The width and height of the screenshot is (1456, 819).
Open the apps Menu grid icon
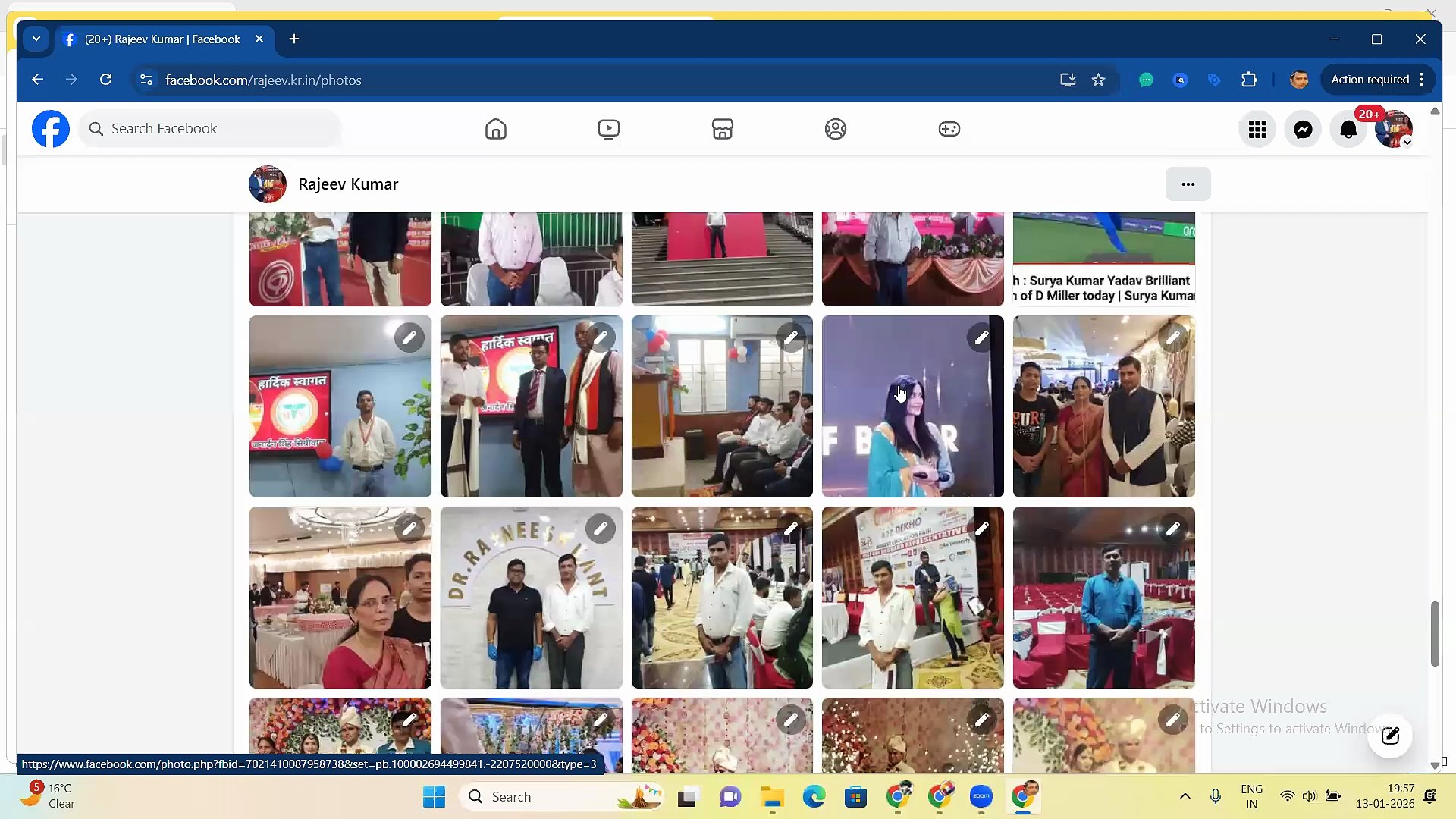point(1257,129)
